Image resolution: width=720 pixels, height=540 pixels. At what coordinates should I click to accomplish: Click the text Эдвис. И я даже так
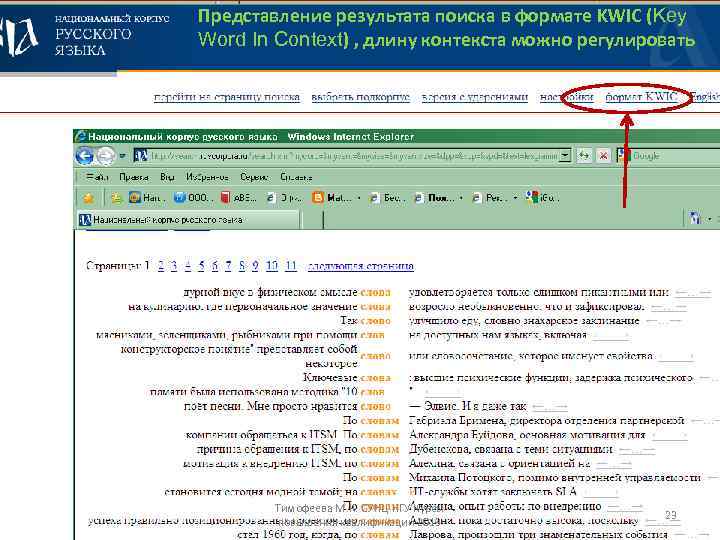pos(475,406)
